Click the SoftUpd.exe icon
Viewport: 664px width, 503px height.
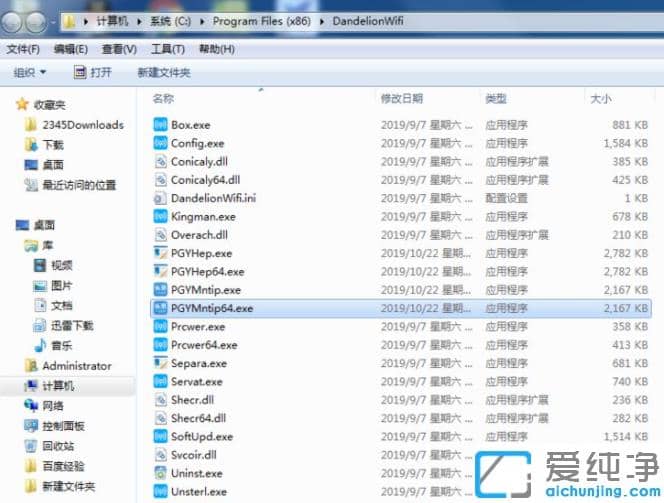tap(161, 437)
